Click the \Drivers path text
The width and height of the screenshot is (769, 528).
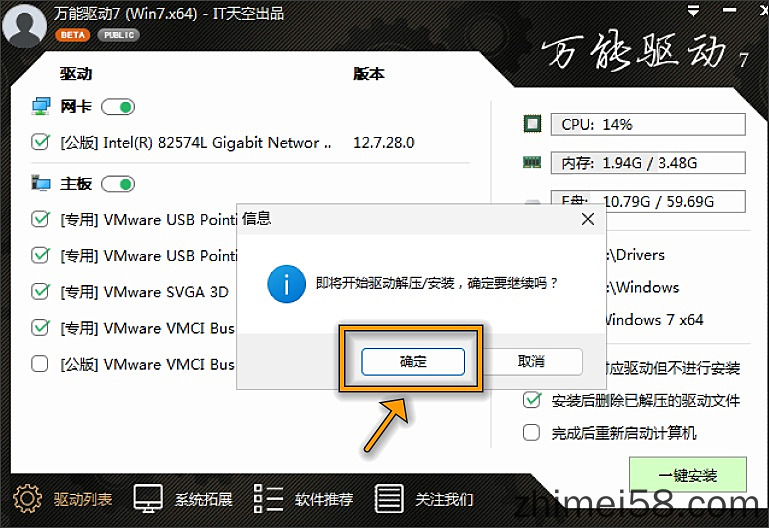[x=636, y=255]
